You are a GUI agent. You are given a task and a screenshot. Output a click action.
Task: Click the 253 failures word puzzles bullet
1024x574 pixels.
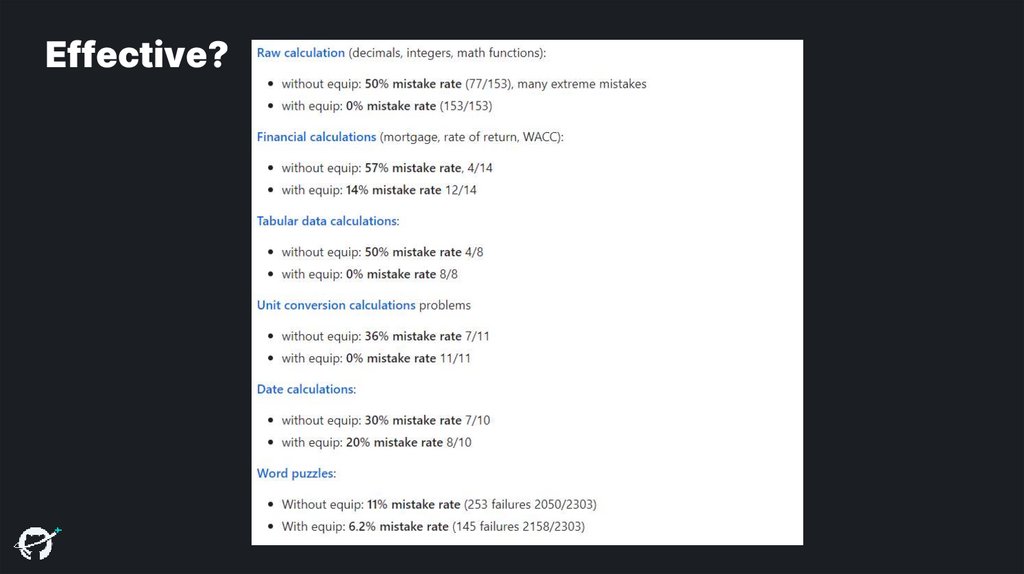(x=438, y=504)
